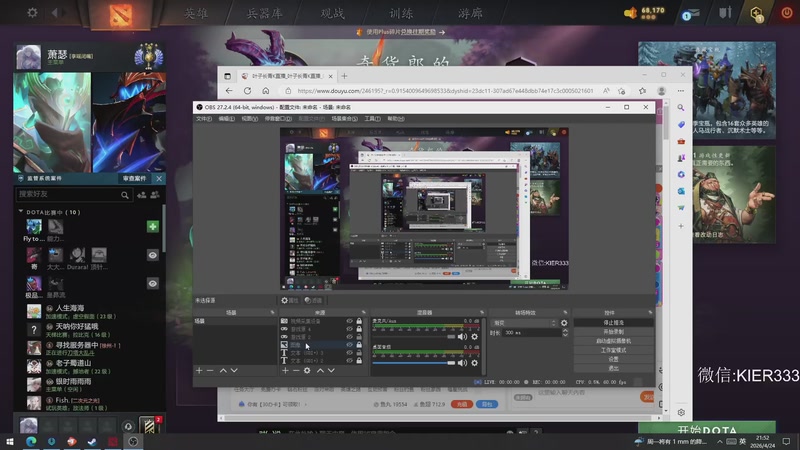The image size is (800, 450).
Task: Click the Dota 2 logo home button
Action: point(121,14)
